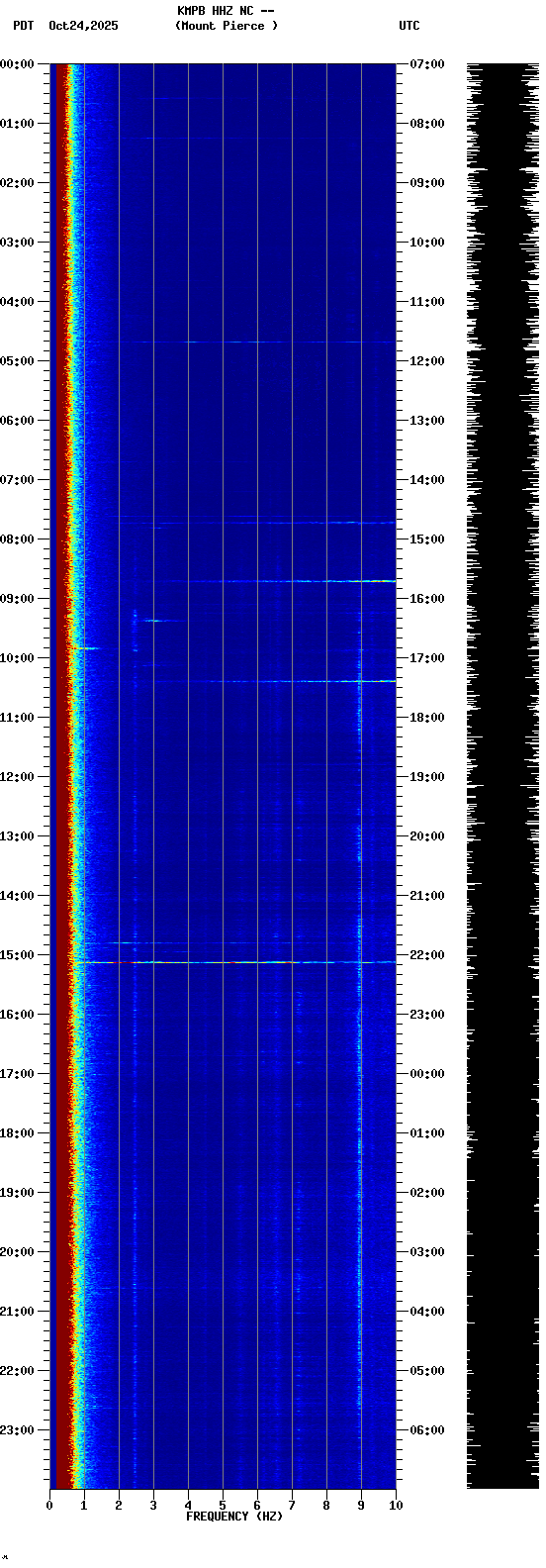Screen dimensions: 546x1568
Task: Click the 'FREQUENCY (HZ)' axis title
Action: [234, 1517]
